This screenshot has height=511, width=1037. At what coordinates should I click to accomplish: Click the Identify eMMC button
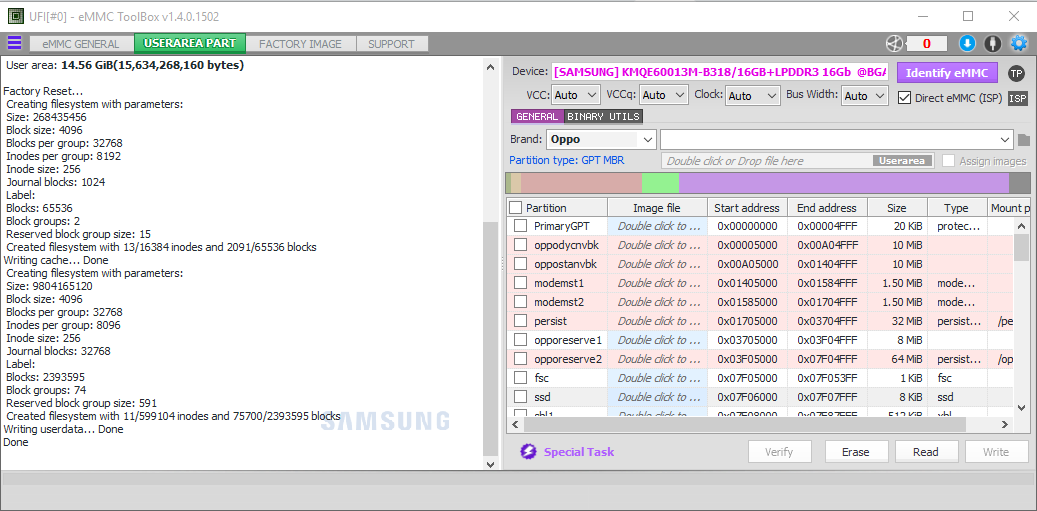click(947, 73)
